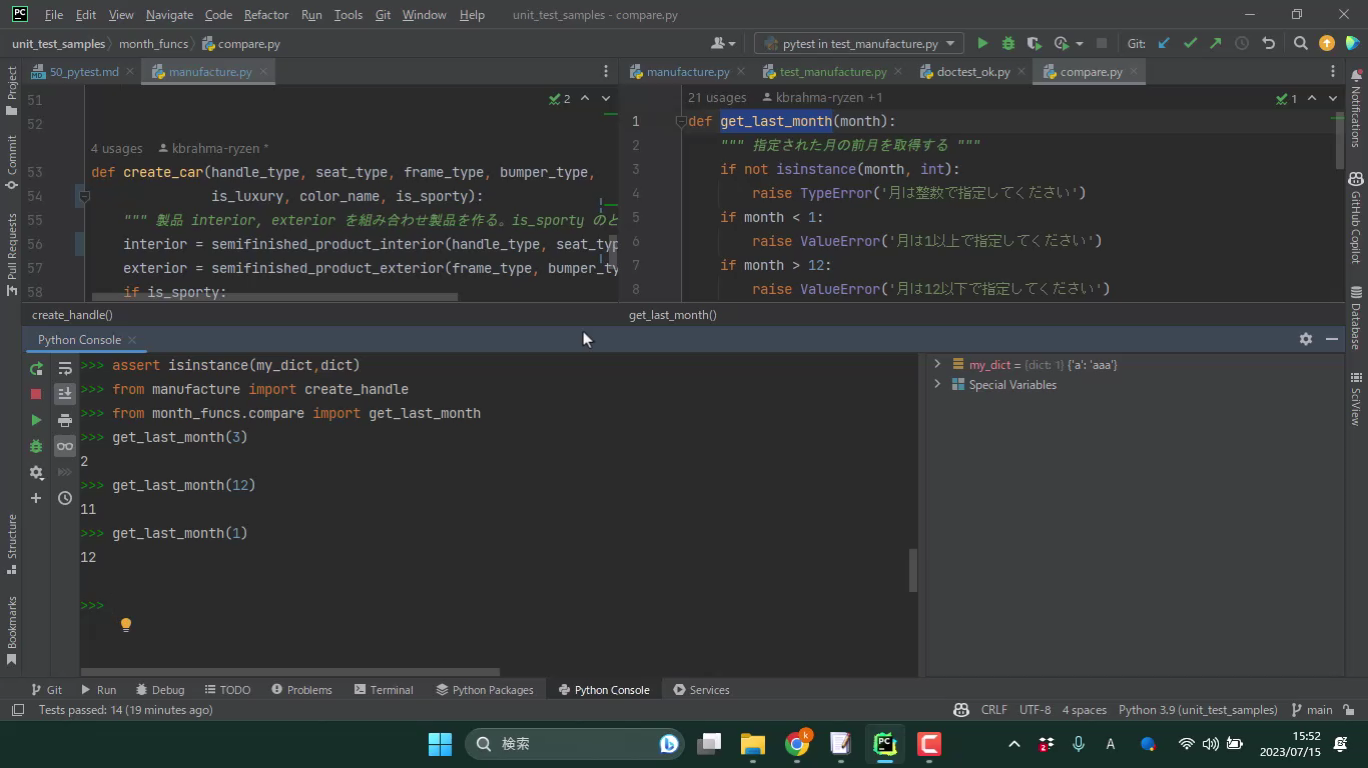Click the main Git branch indicator
This screenshot has width=1368, height=768.
coord(1312,710)
